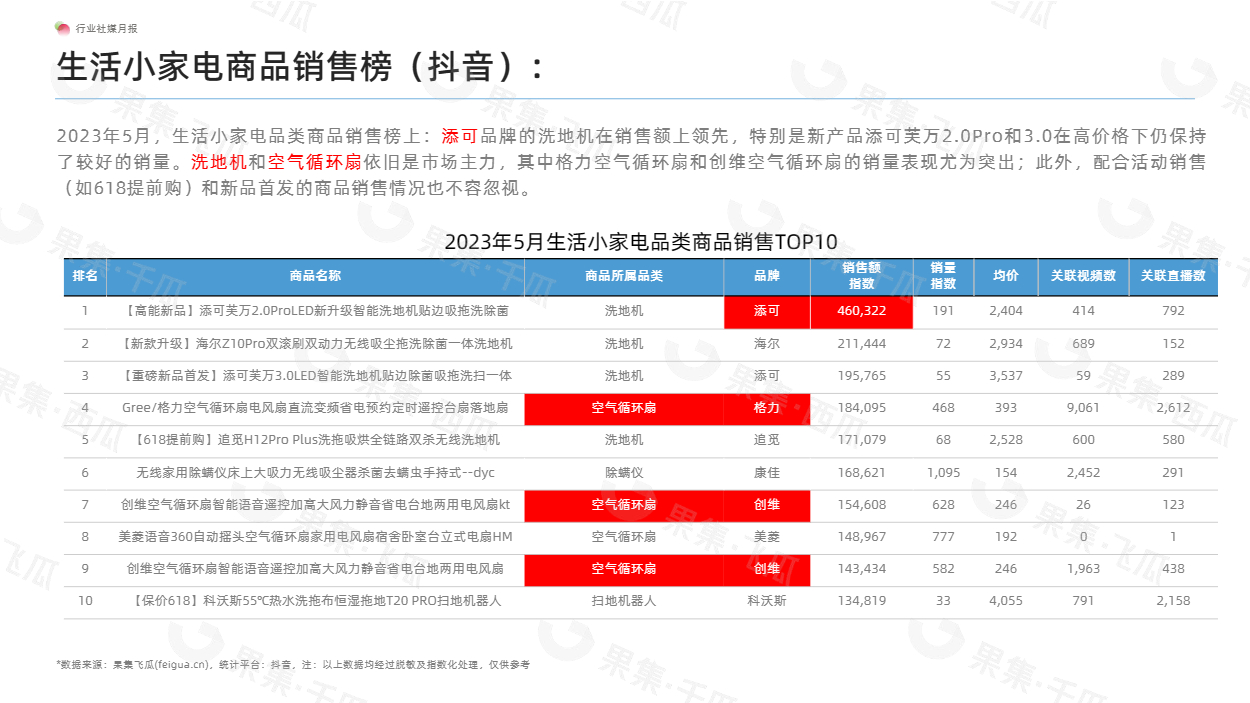Click product name 追觅H12Pro Plus洗拖吸烘
Screen dimensions: 1250x703
pos(315,439)
